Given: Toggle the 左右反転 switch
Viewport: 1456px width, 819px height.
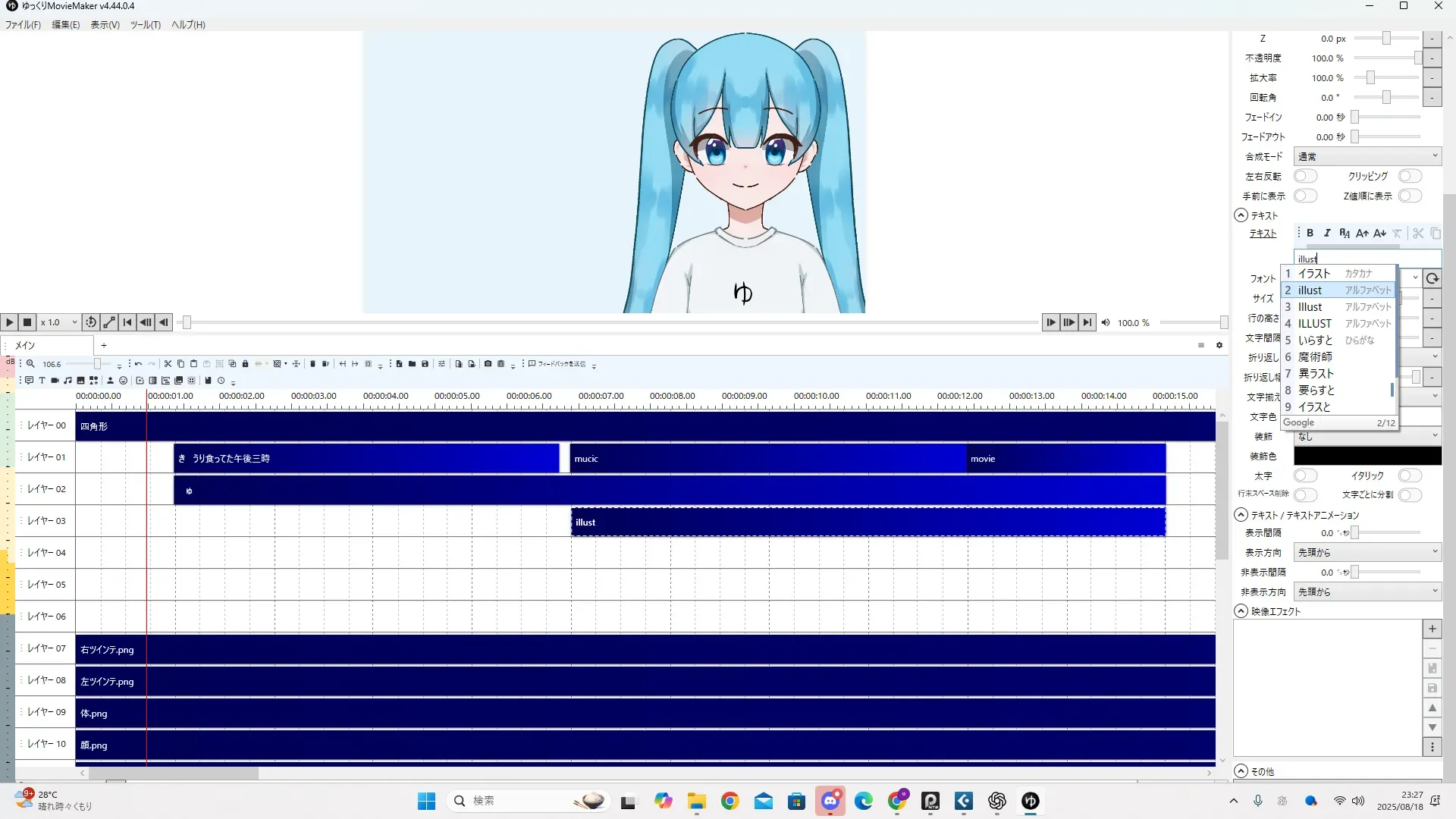Looking at the screenshot, I should click(1305, 176).
